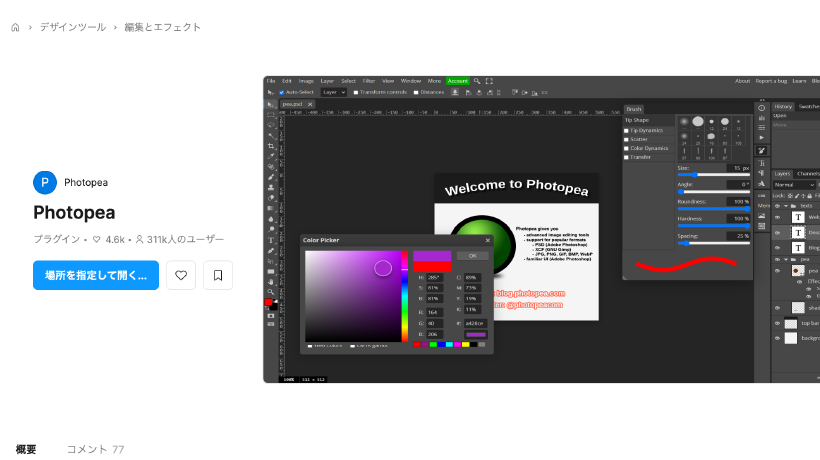Like the plugin with heart button

[x=181, y=275]
